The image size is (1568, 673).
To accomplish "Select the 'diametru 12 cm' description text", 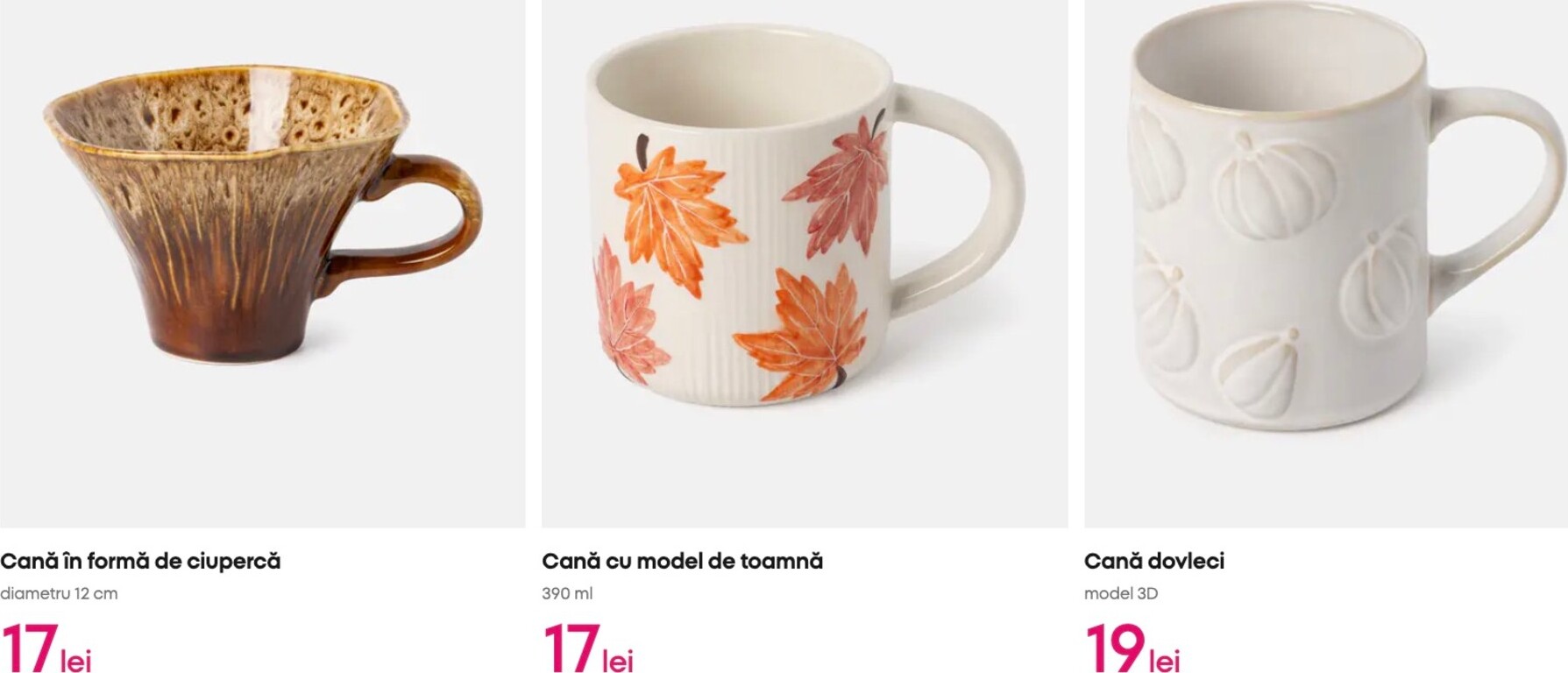I will point(59,593).
